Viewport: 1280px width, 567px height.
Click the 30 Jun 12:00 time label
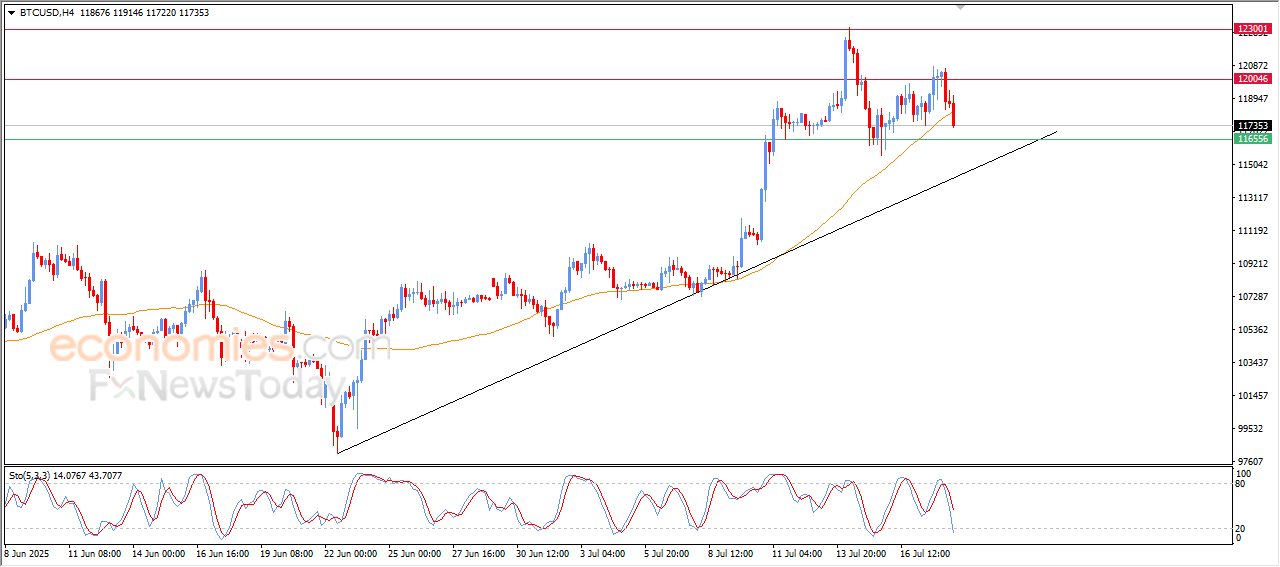pyautogui.click(x=542, y=552)
